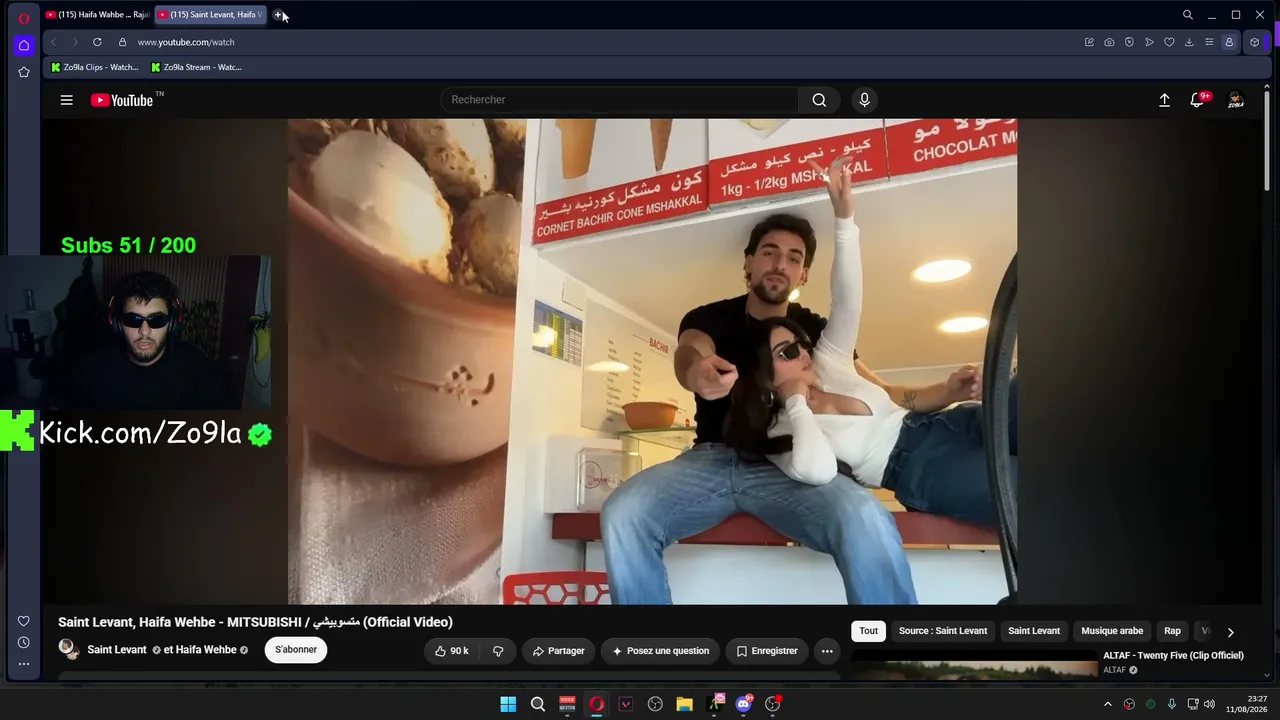Screen dimensions: 1280x720
Task: Click the site security lock icon
Action: coord(122,42)
